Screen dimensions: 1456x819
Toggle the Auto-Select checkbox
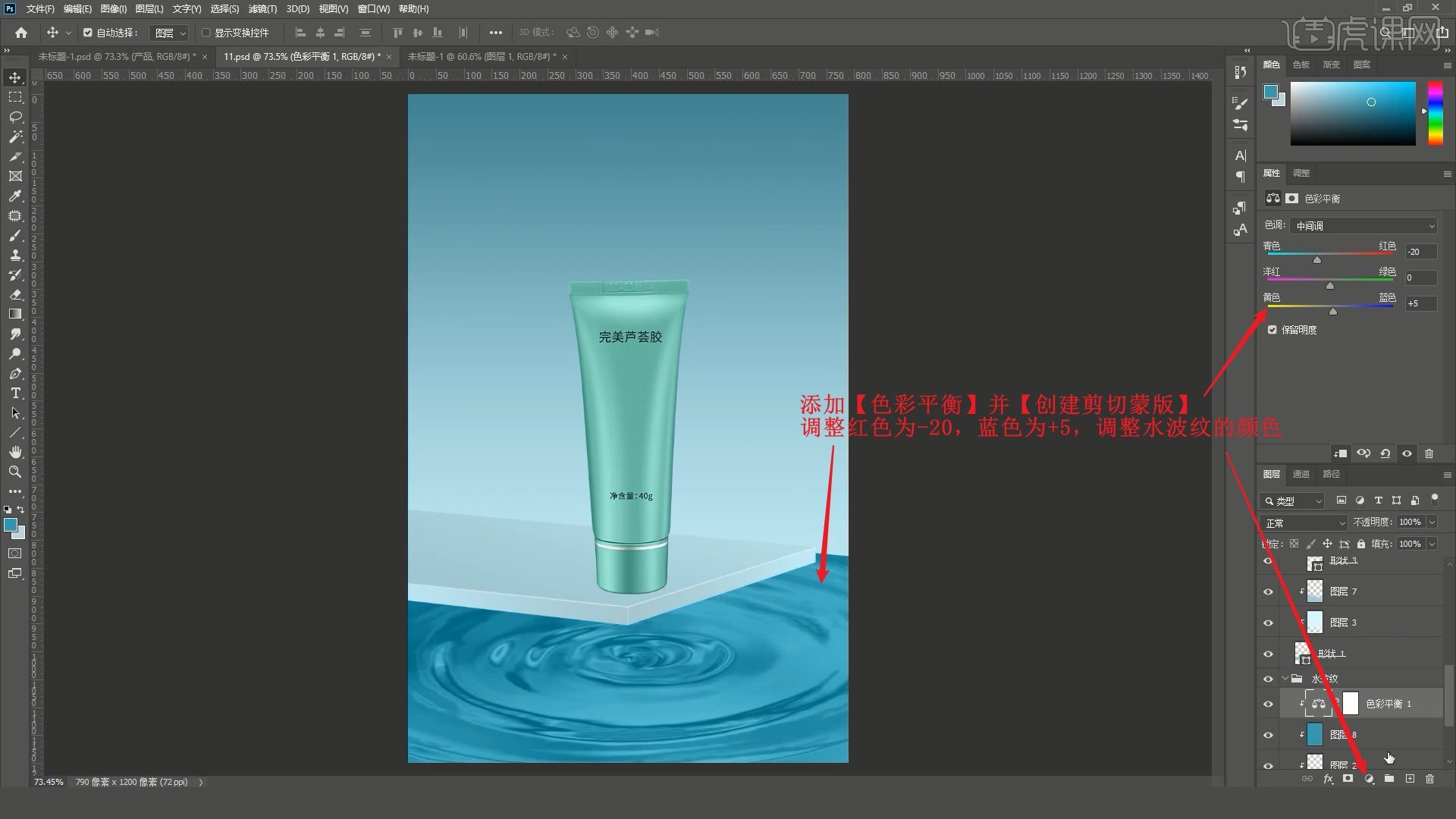point(88,33)
